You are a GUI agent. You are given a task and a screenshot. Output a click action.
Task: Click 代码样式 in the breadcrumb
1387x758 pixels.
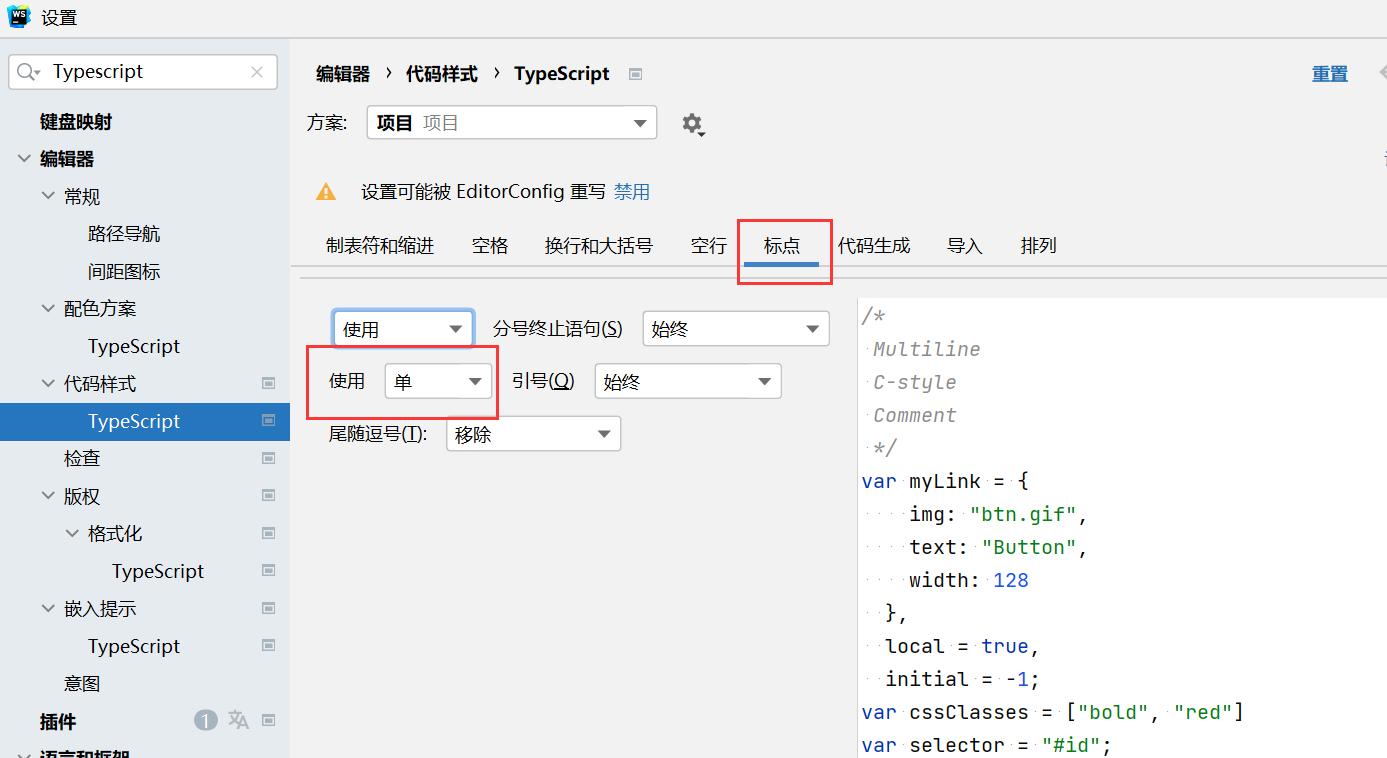pyautogui.click(x=442, y=74)
